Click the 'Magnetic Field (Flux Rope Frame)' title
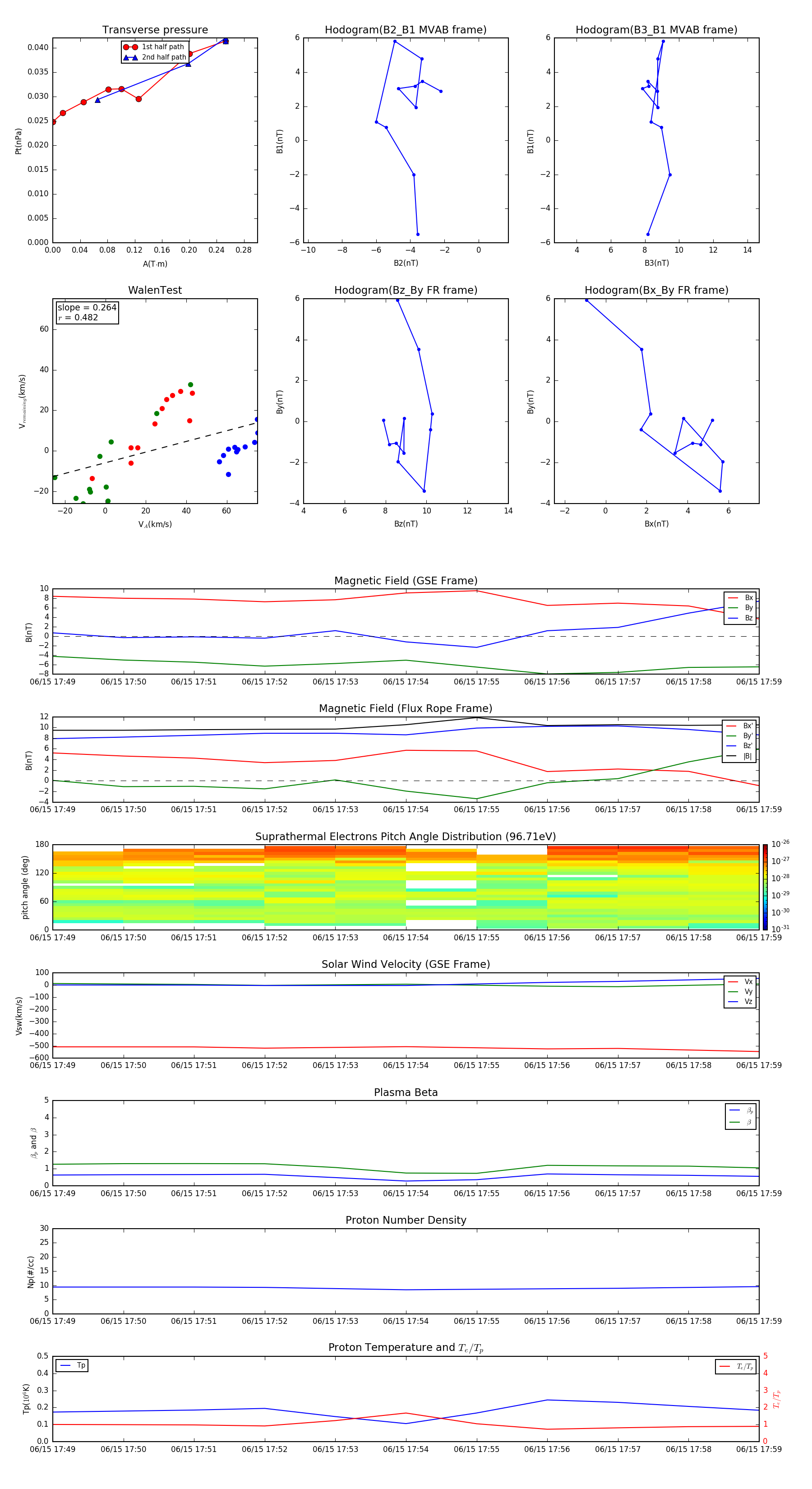 tap(406, 709)
